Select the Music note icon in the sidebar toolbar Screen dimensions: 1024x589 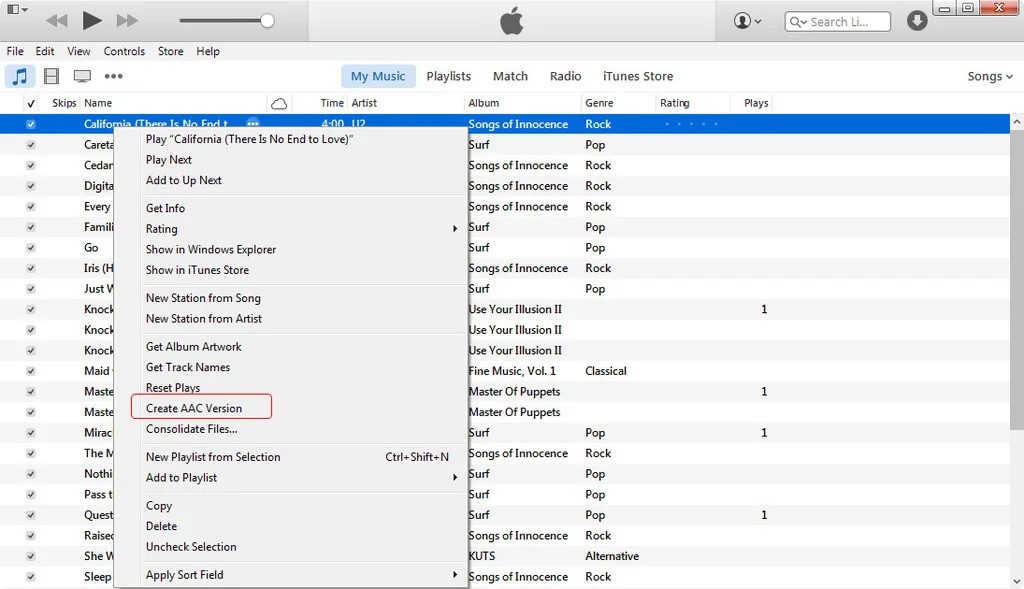coord(21,76)
